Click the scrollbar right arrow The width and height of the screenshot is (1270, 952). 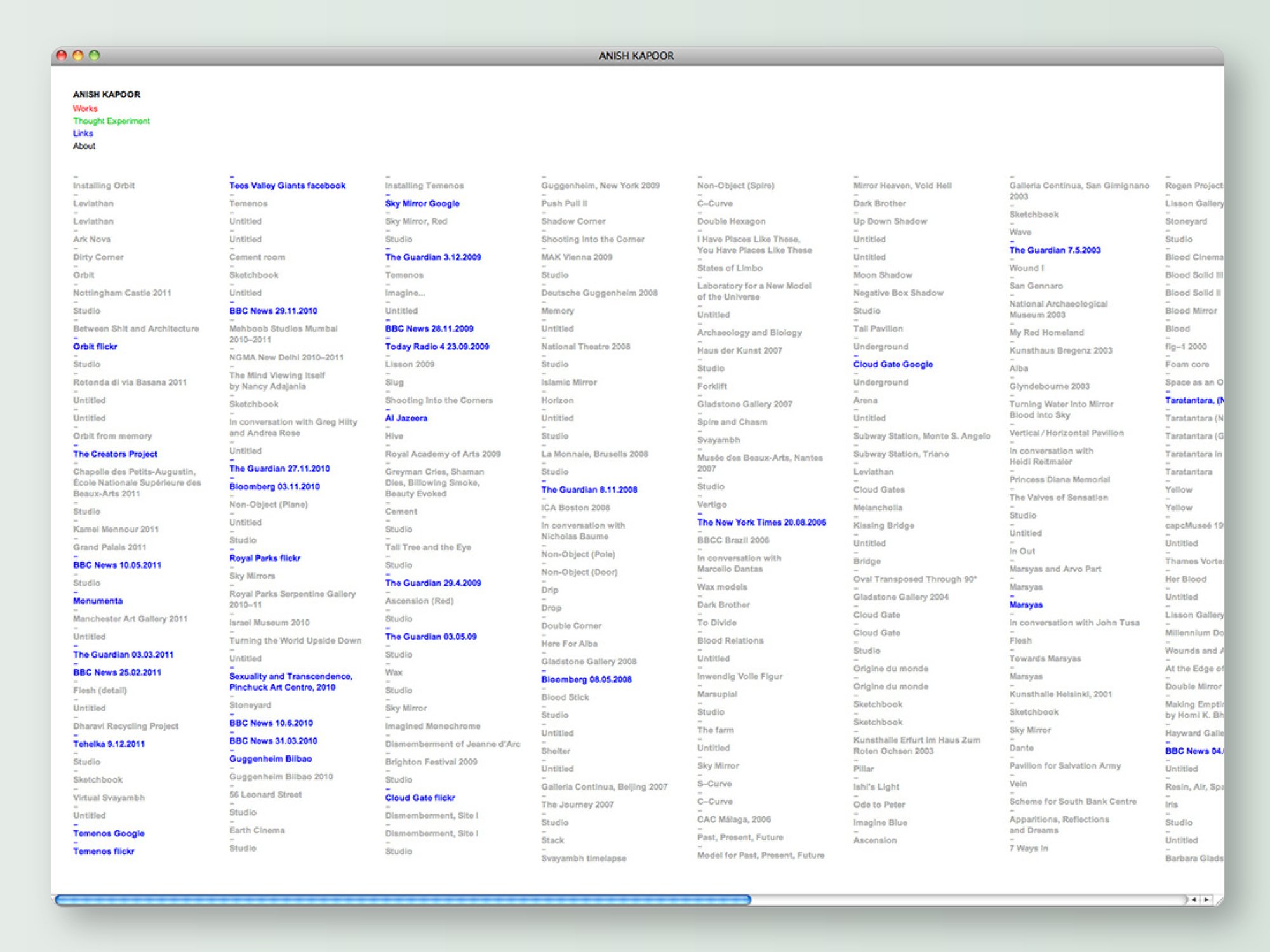[x=1206, y=899]
